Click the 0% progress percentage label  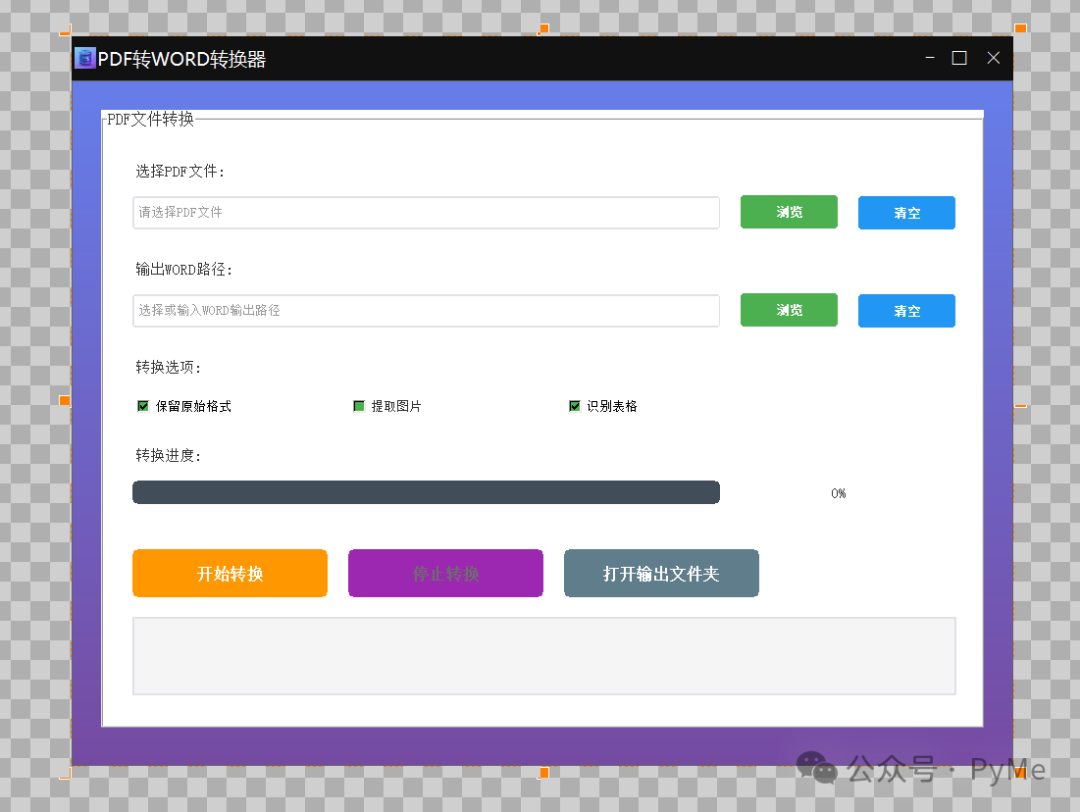838,493
